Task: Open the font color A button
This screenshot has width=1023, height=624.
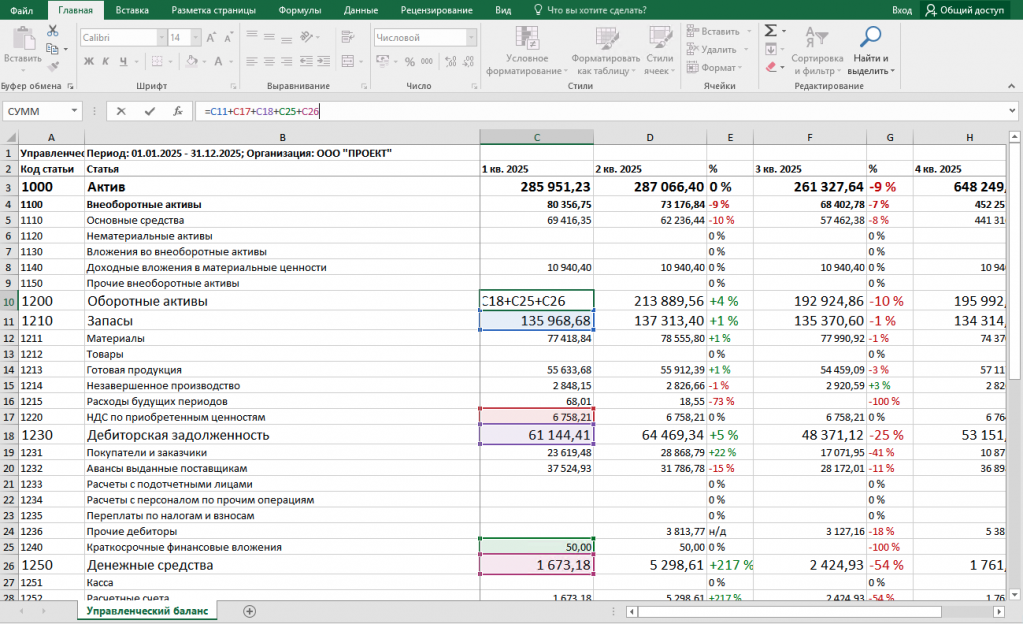Action: point(218,61)
